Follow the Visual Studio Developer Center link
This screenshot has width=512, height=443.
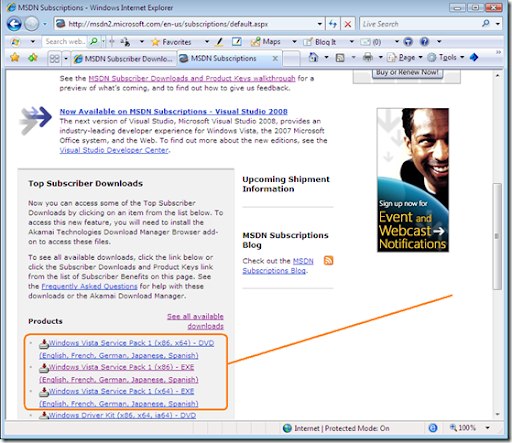click(x=114, y=150)
